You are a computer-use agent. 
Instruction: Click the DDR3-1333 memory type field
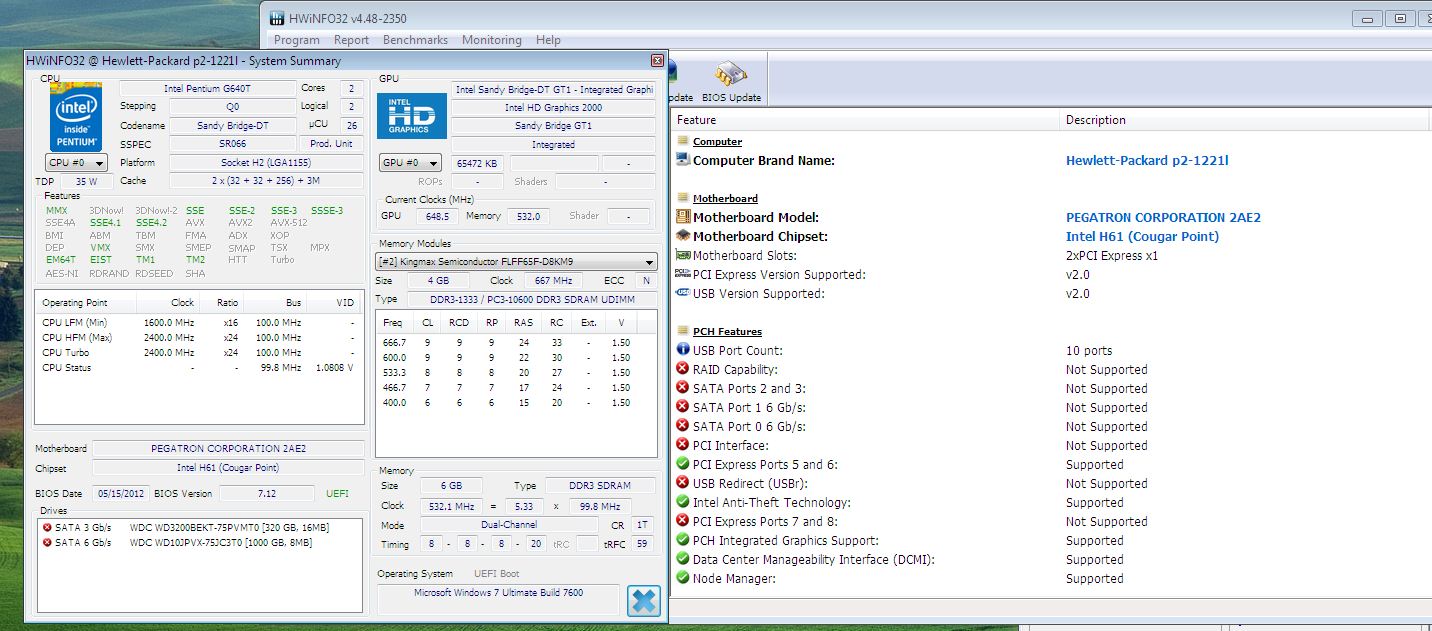531,299
